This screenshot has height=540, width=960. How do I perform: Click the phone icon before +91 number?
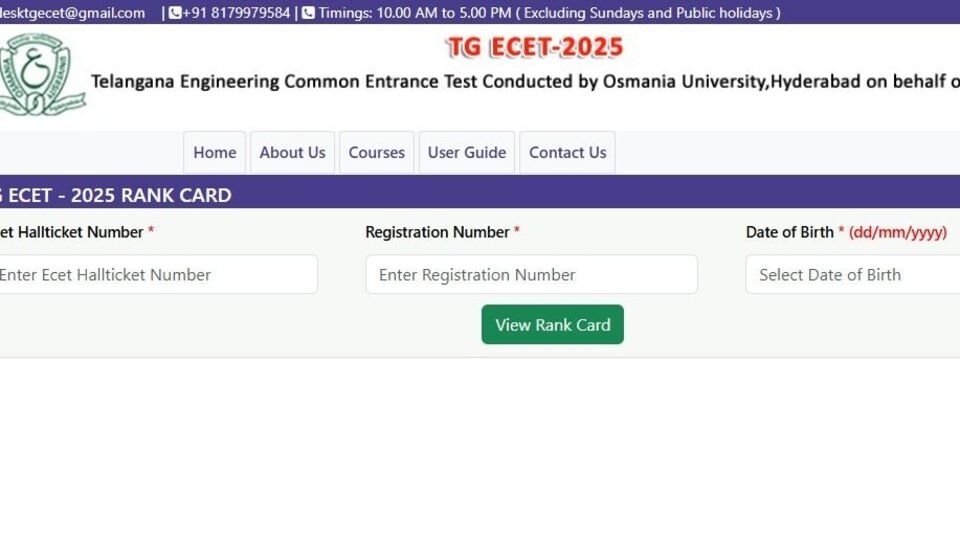[174, 13]
